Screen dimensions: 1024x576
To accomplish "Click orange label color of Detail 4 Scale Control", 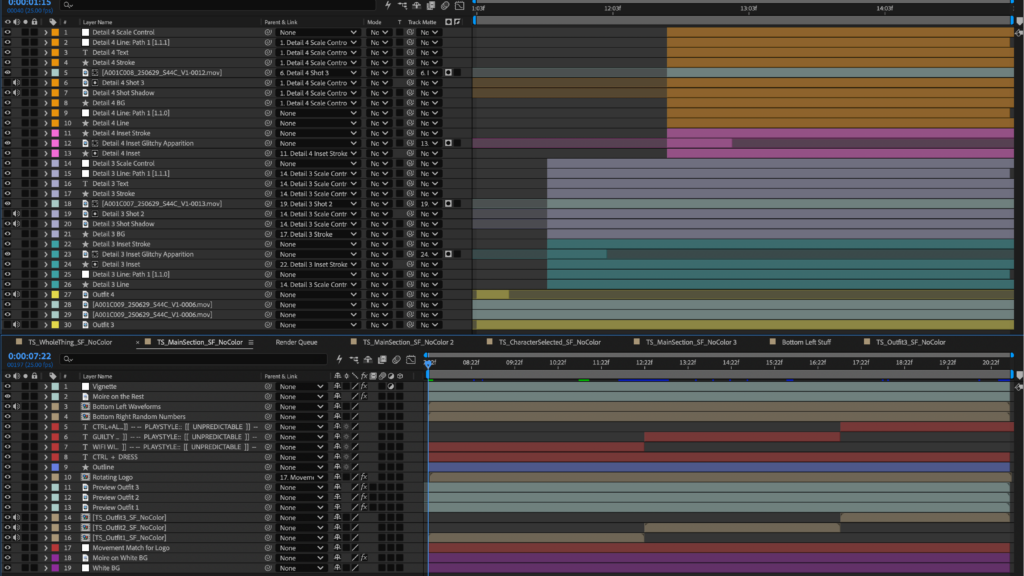I will [x=56, y=32].
